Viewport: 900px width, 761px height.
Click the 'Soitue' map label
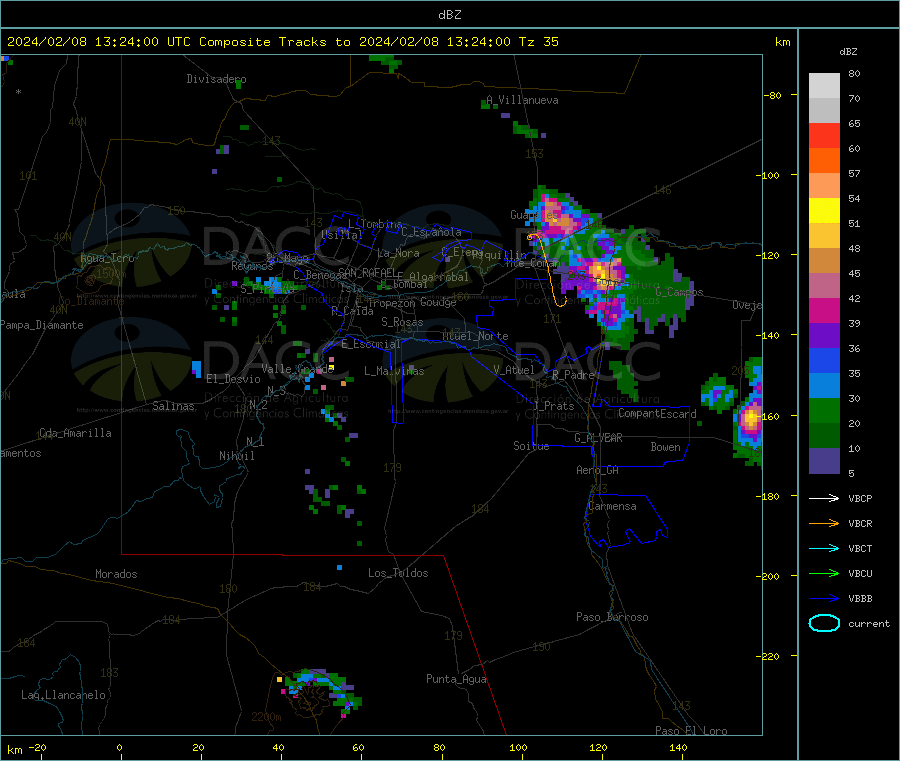click(531, 446)
